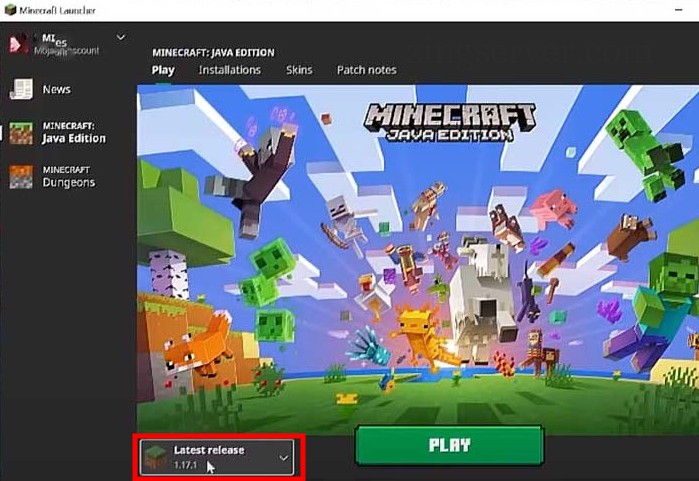Open News in the sidebar
This screenshot has height=481, width=699.
[x=57, y=89]
